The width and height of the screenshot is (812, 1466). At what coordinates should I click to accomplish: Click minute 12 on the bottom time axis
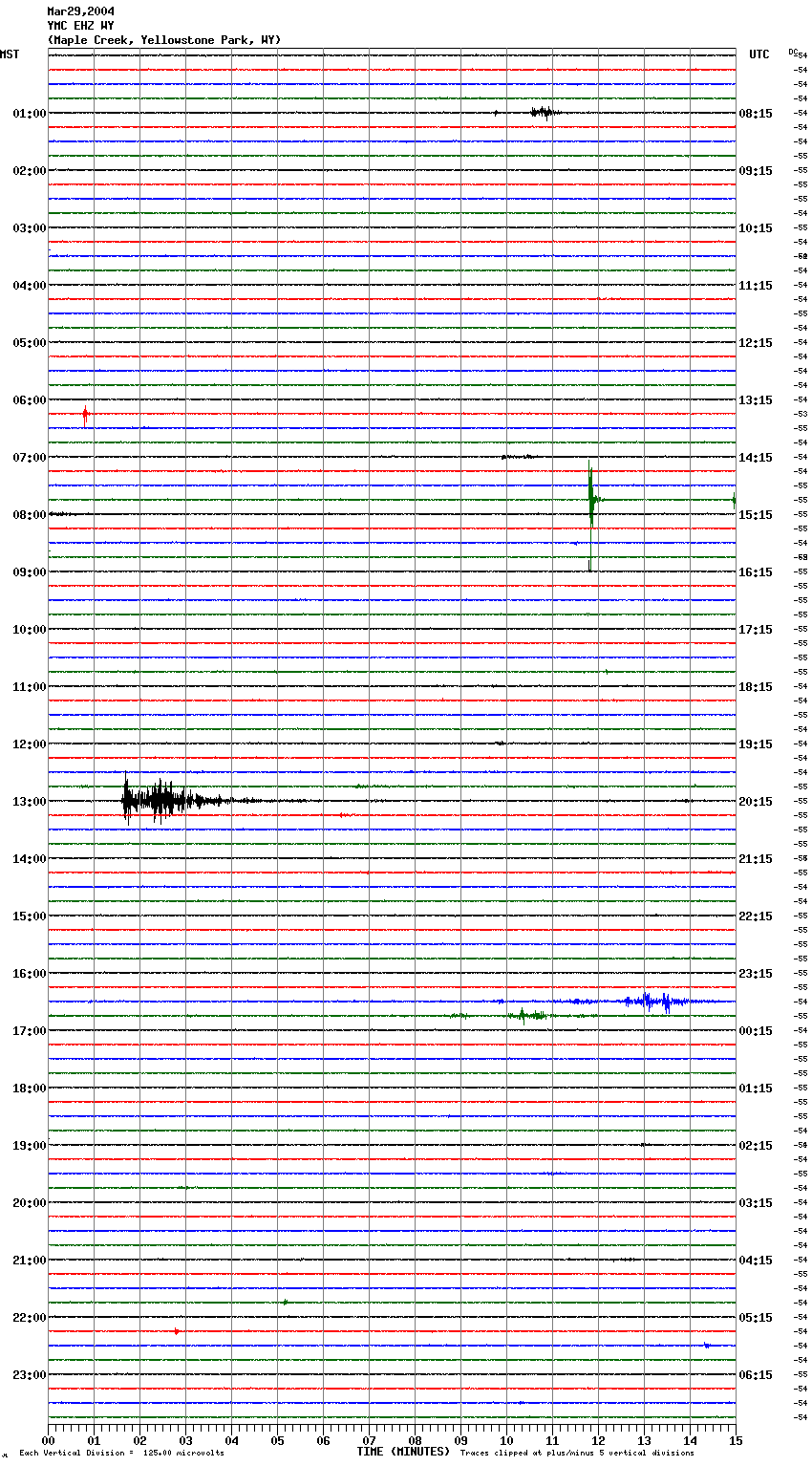pos(598,1440)
